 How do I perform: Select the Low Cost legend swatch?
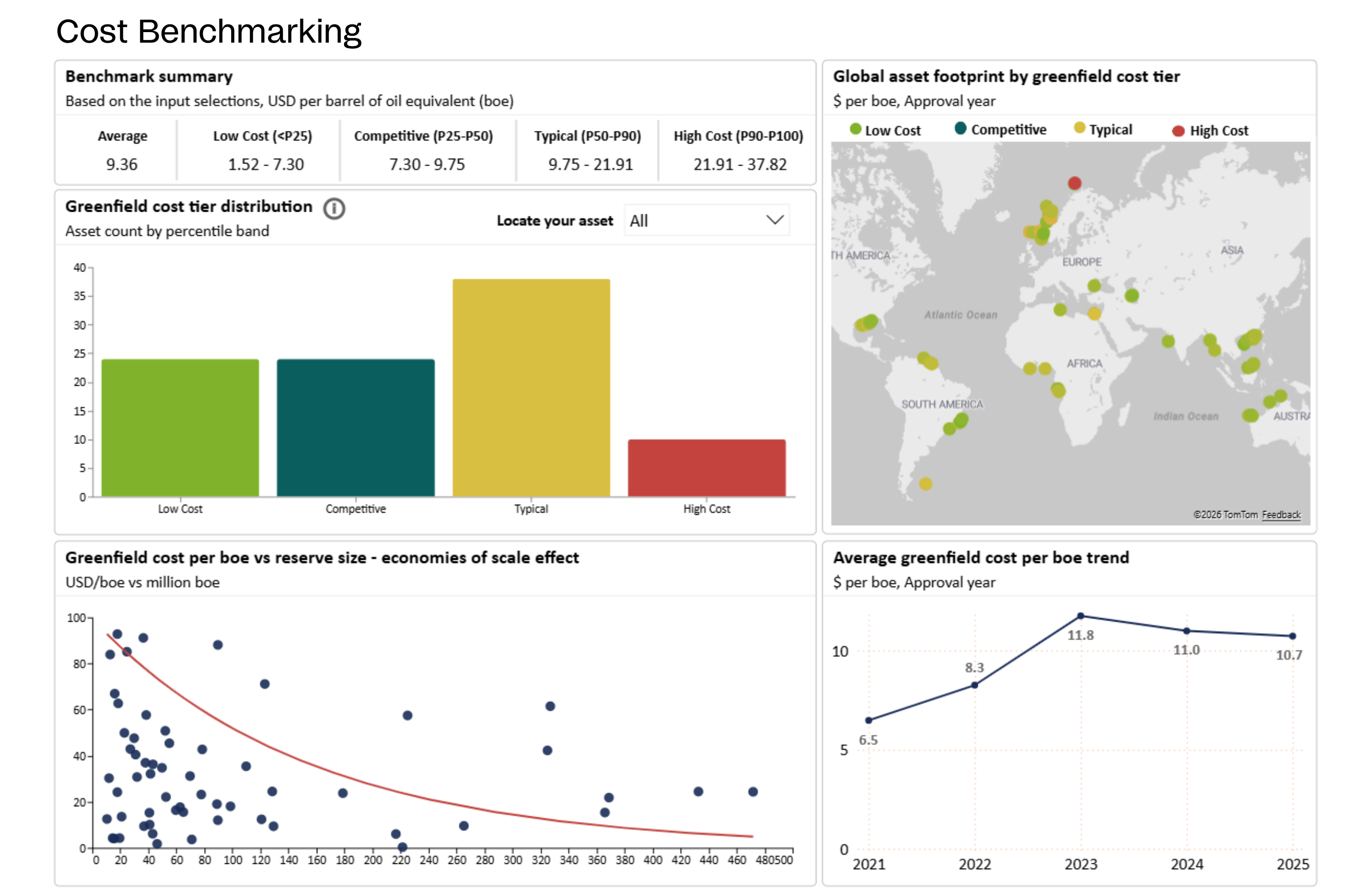click(x=855, y=129)
